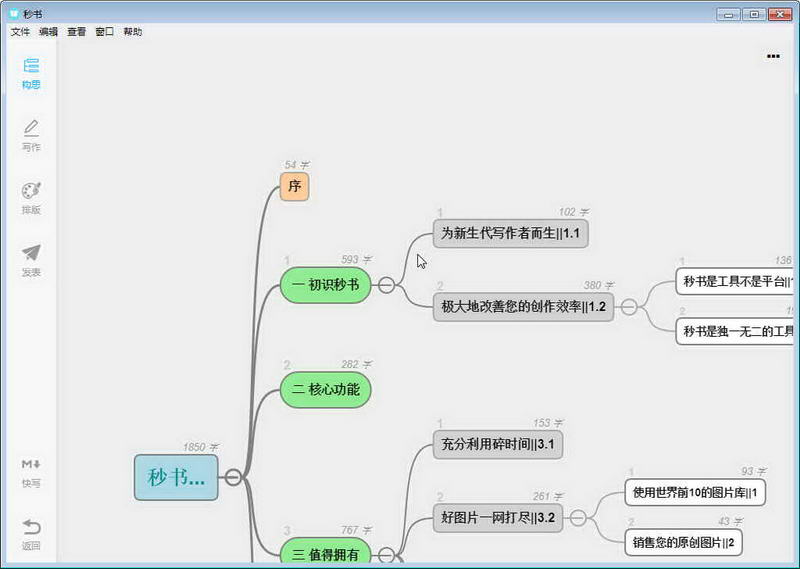Open the three-dot more options menu
Screen dimensions: 800x569
(x=773, y=56)
